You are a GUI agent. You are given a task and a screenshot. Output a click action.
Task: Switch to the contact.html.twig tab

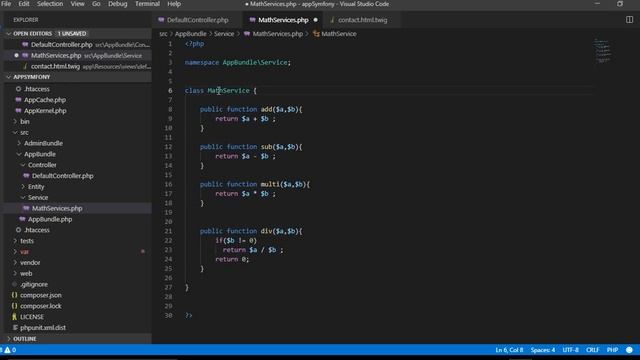point(362,20)
